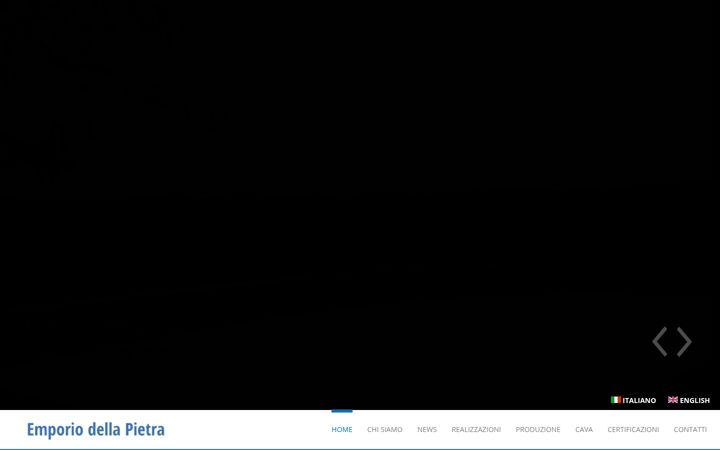
Task: Open REALIZZAZIONI from the navigation bar
Action: [x=476, y=429]
